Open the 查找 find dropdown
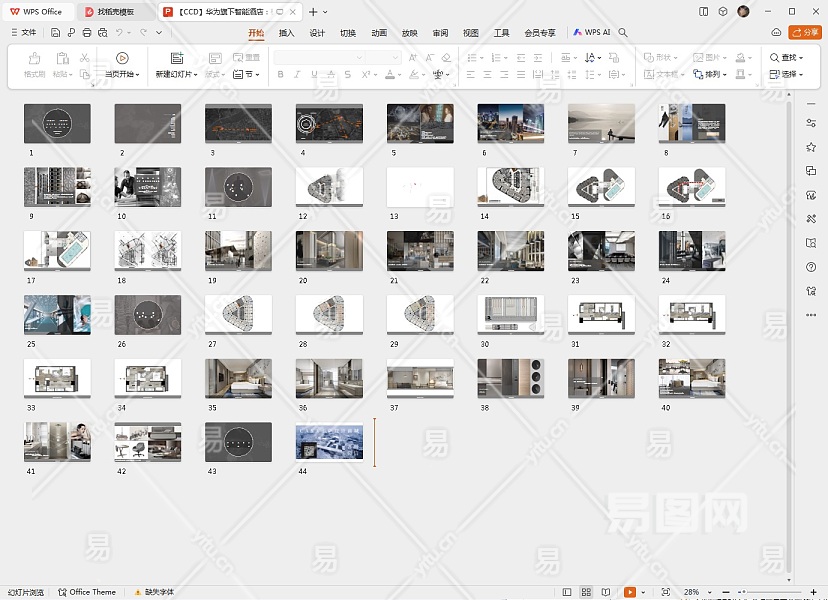828x600 pixels. (786, 58)
